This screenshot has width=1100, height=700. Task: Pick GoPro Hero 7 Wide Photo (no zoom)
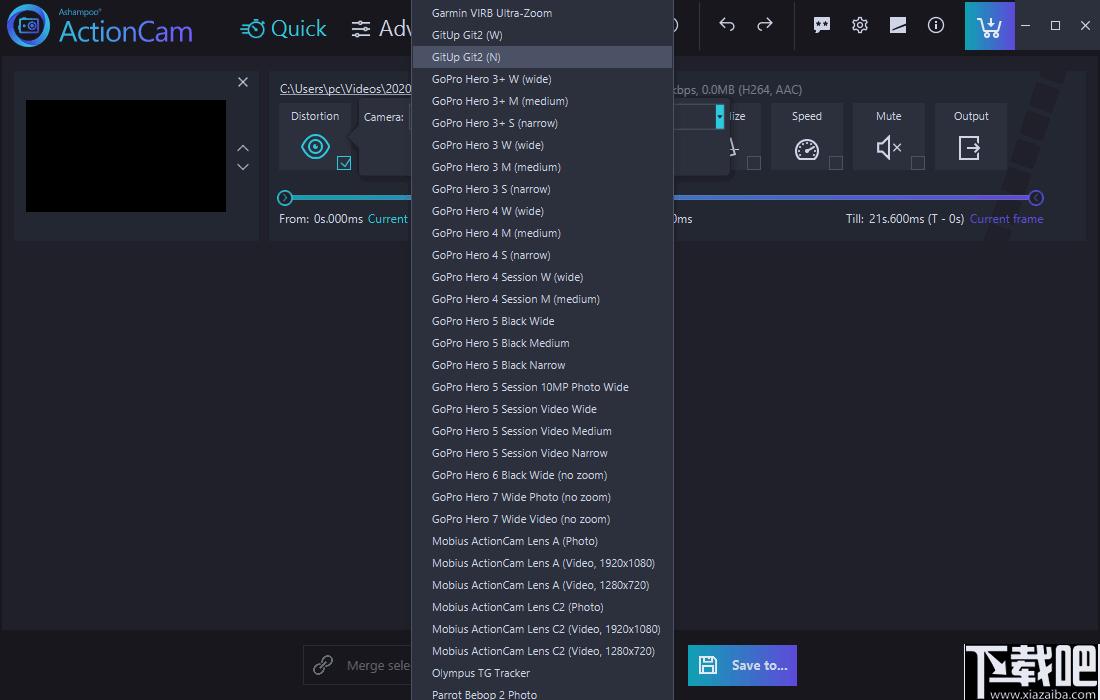542,497
